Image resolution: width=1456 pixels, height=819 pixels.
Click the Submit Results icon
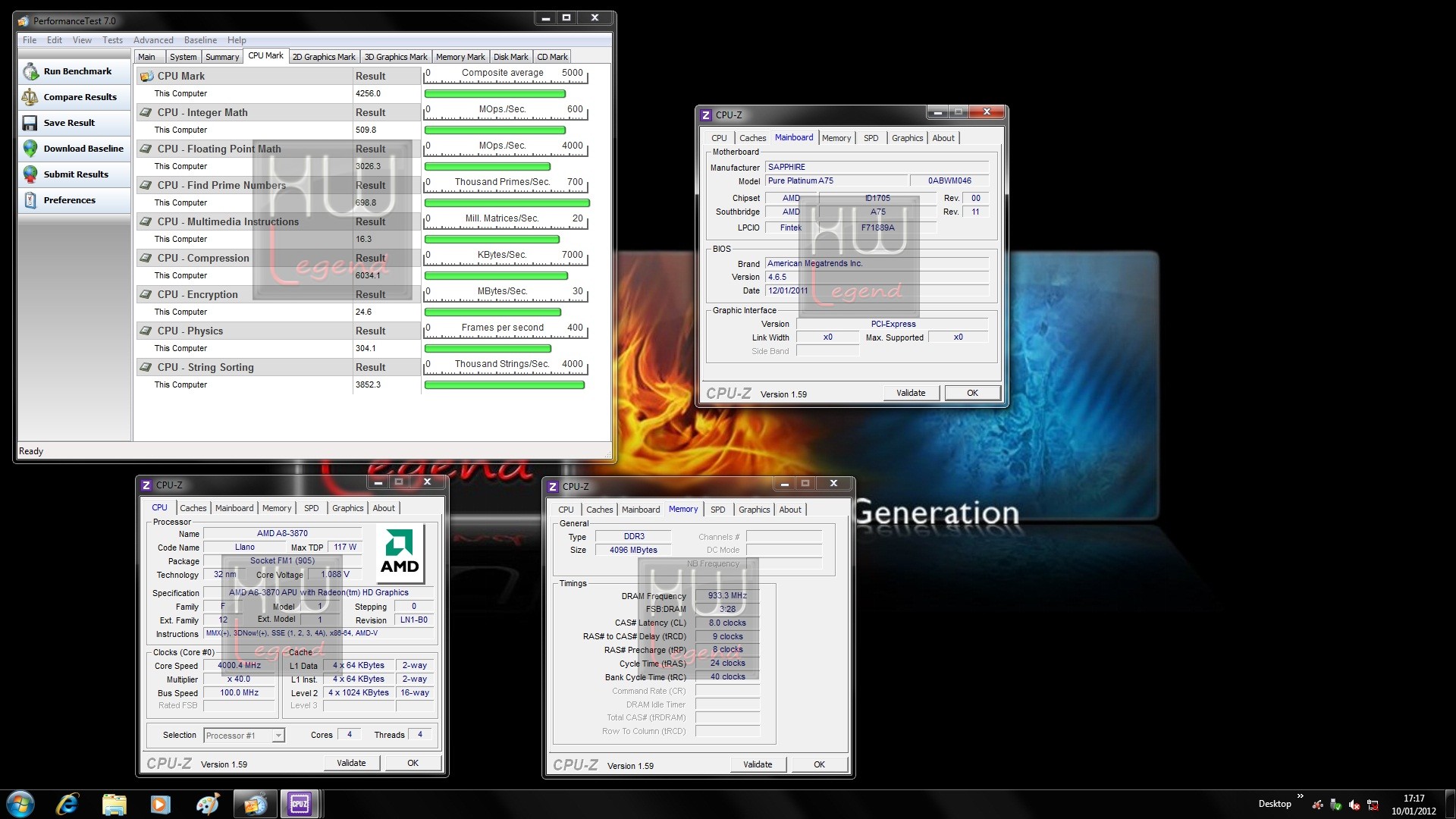tap(30, 174)
